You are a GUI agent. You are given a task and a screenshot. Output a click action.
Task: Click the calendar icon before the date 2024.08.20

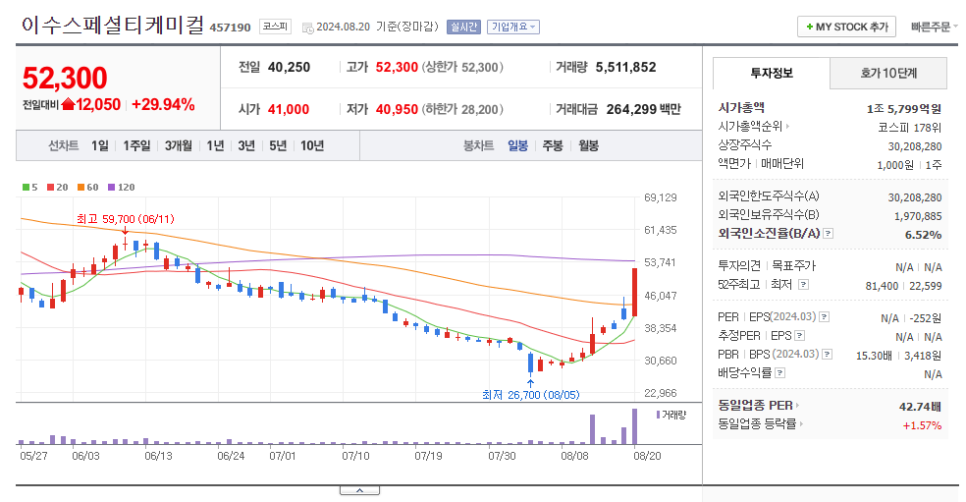click(x=307, y=28)
